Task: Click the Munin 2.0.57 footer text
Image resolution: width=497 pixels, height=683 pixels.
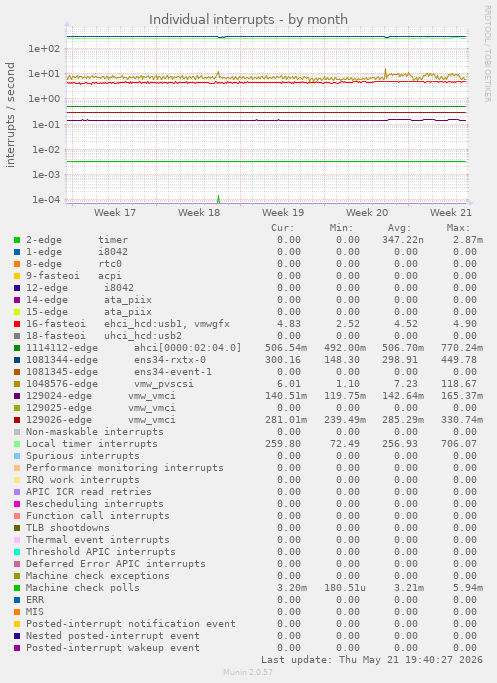Action: click(x=248, y=672)
